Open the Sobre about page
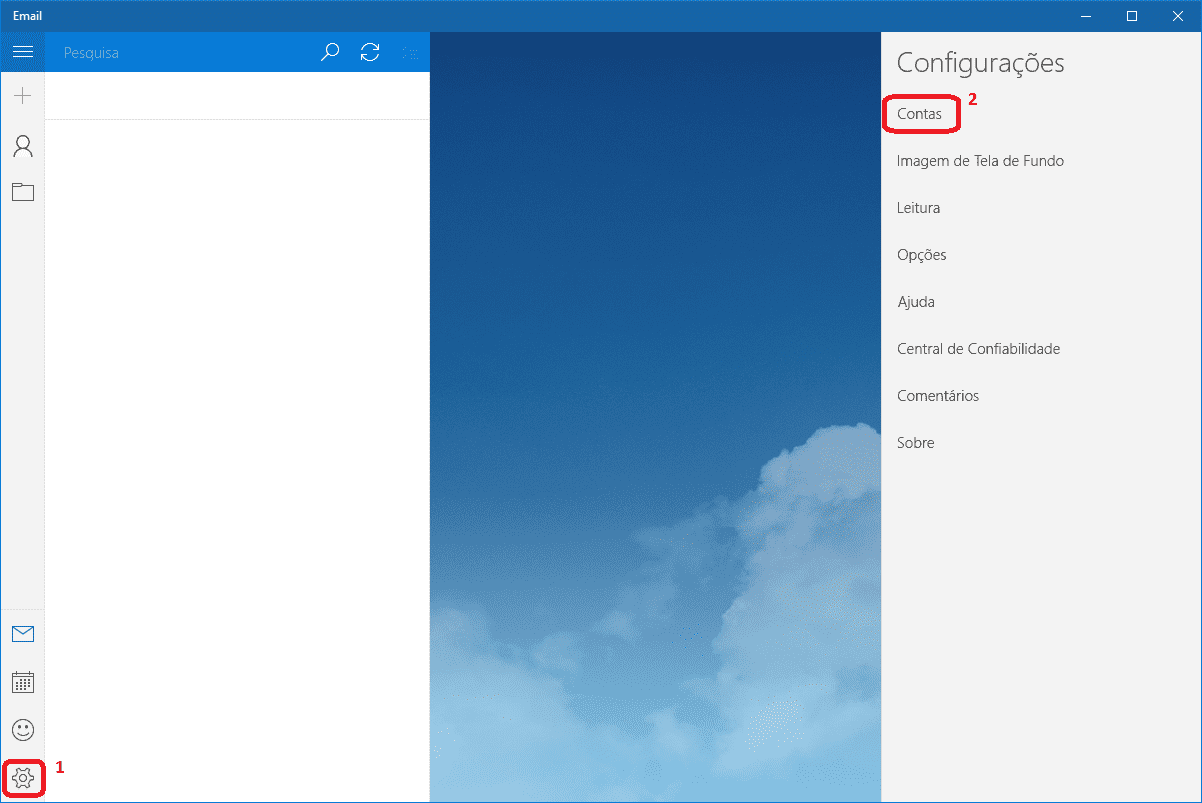1202x803 pixels. click(915, 443)
